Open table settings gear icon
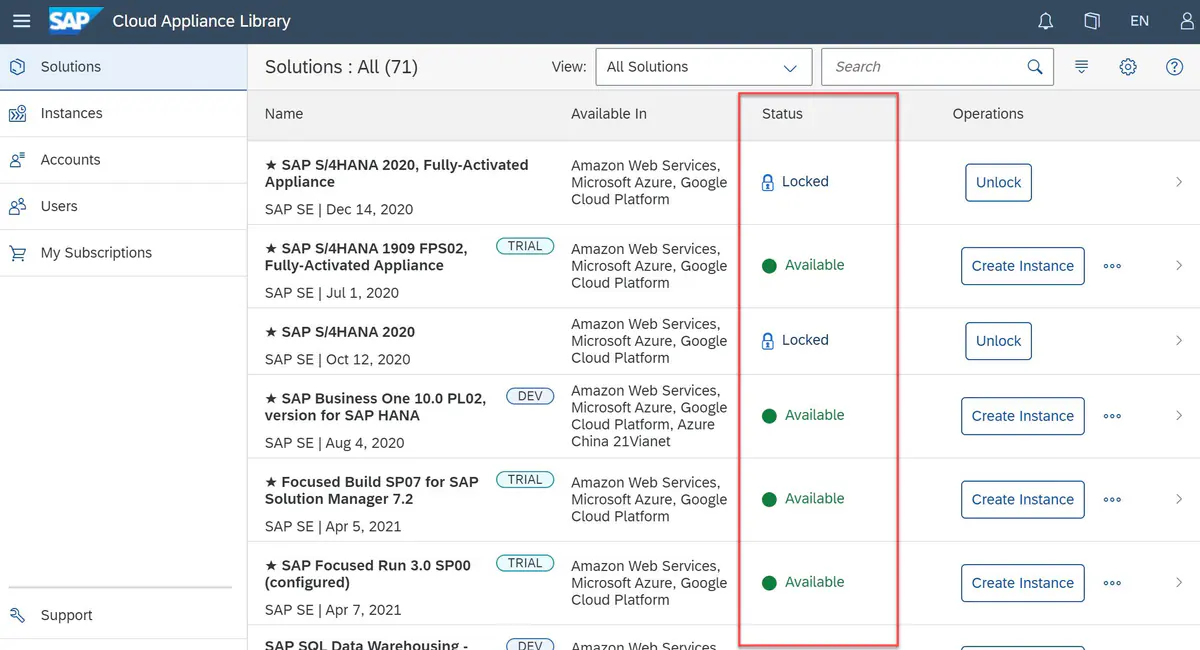The image size is (1200, 650). pyautogui.click(x=1128, y=67)
